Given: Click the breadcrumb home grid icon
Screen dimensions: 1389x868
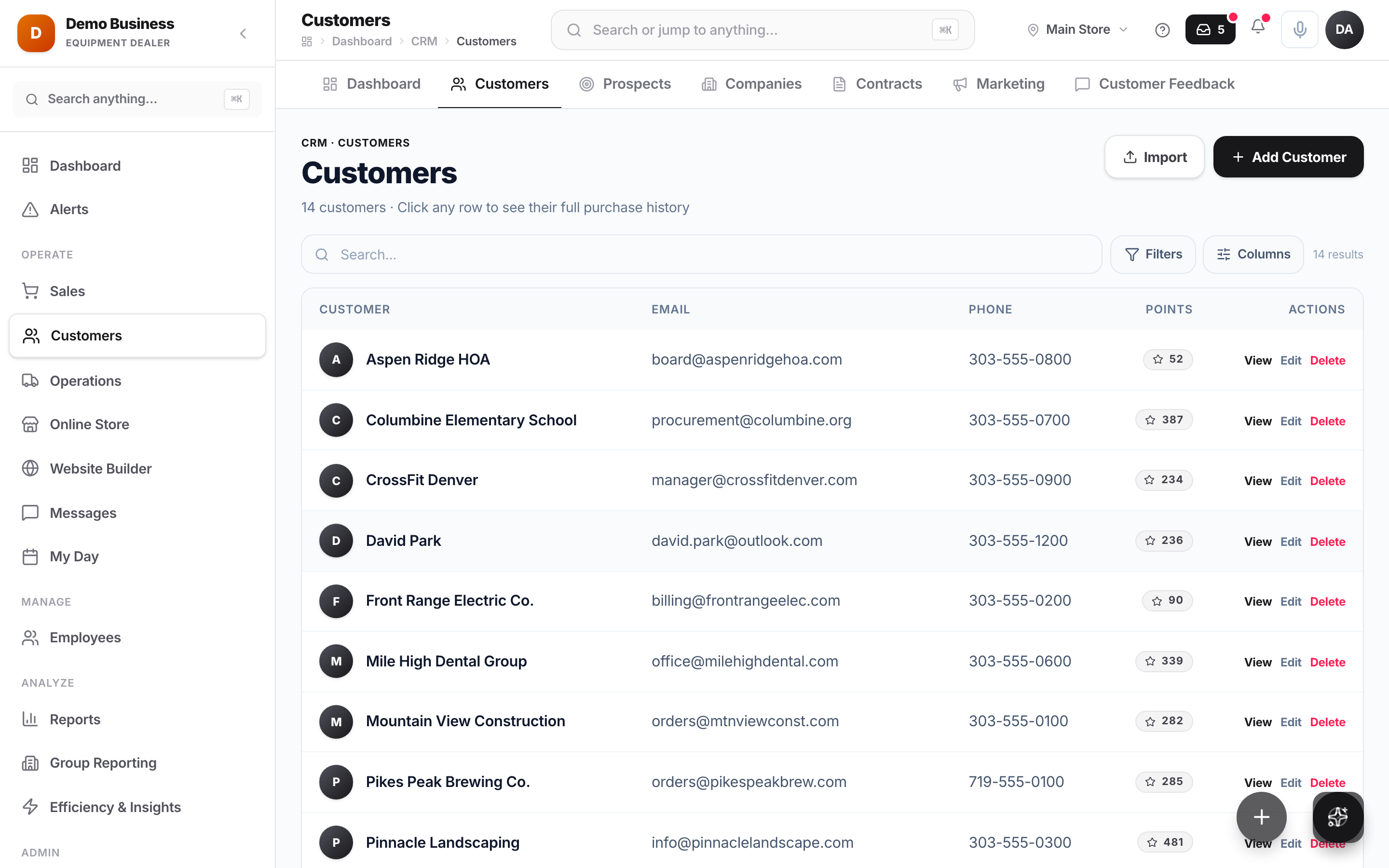Looking at the screenshot, I should tap(307, 41).
